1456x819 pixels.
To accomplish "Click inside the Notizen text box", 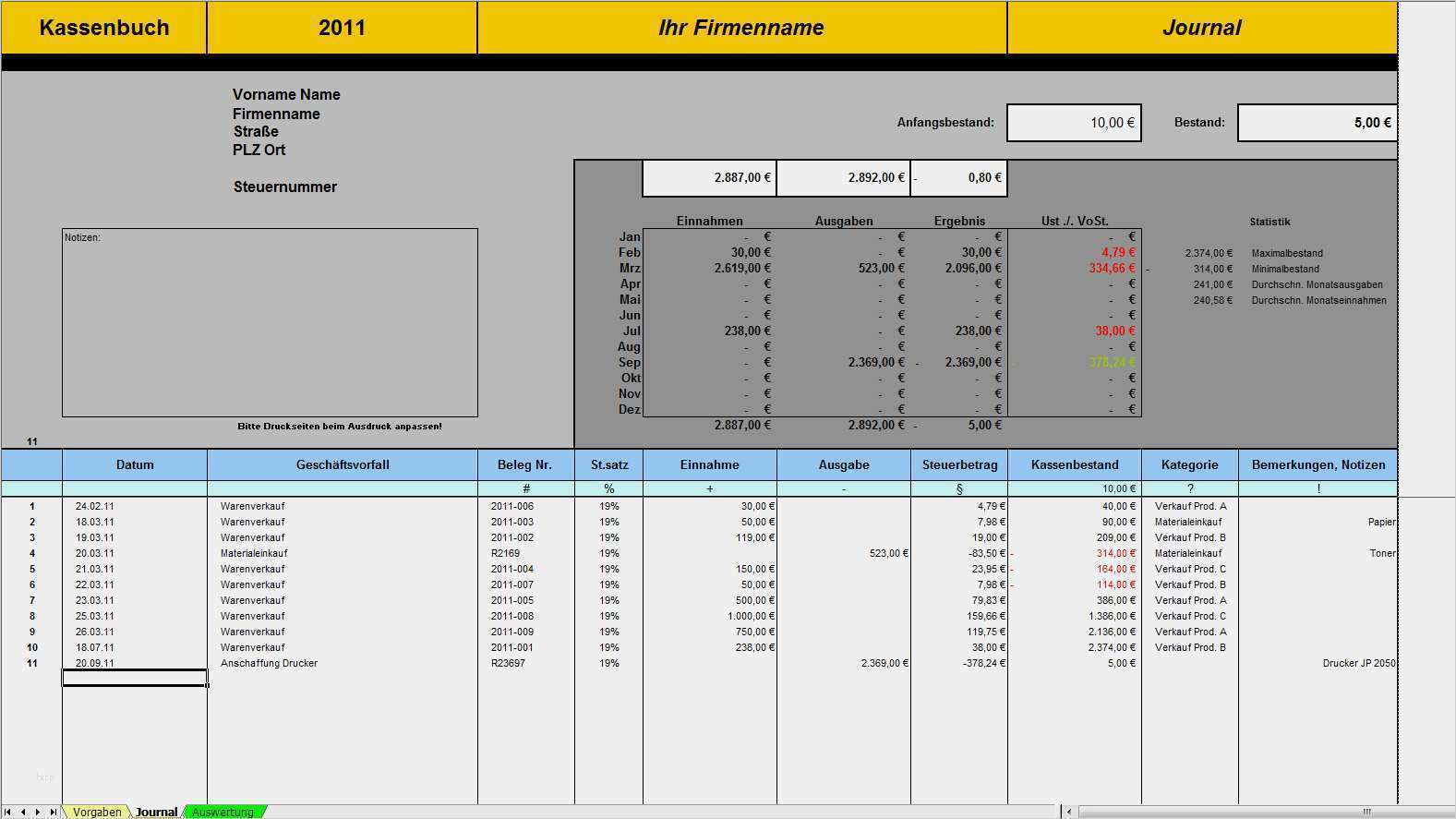I will pos(270,322).
